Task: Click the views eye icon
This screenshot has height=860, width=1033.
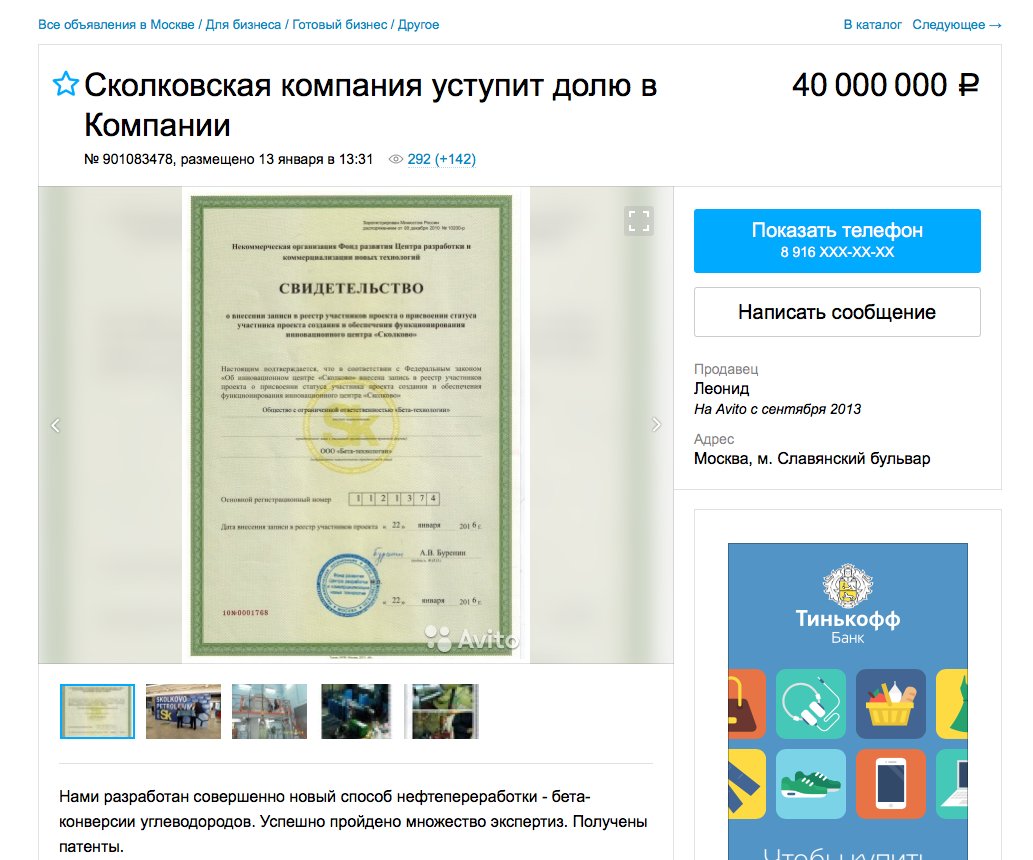Action: tap(395, 159)
